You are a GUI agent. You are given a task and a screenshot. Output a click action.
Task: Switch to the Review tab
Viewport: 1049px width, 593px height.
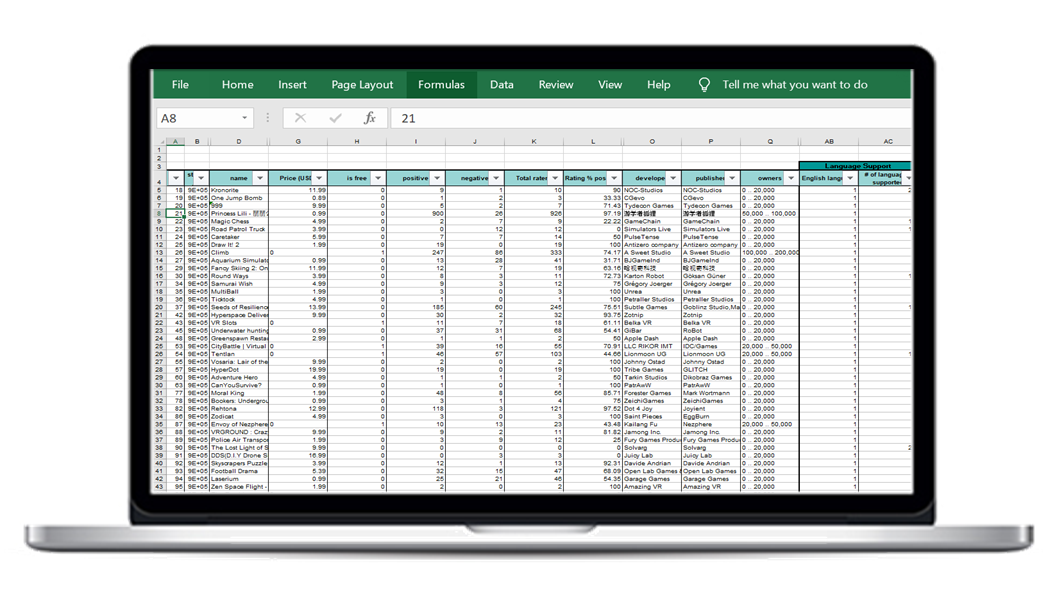click(x=555, y=84)
